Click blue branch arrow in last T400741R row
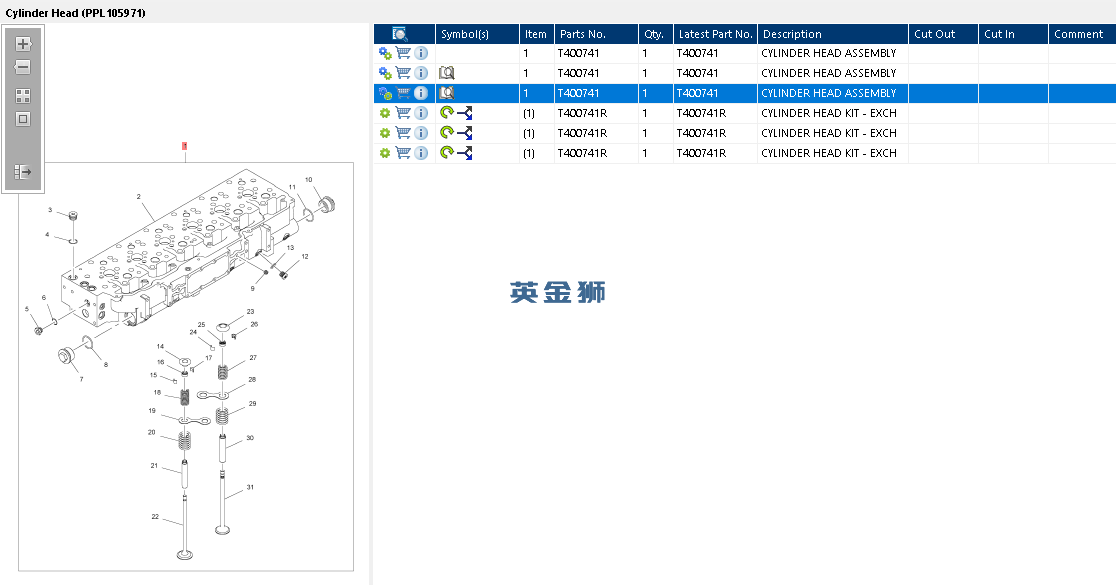1116x585 pixels. tap(465, 152)
